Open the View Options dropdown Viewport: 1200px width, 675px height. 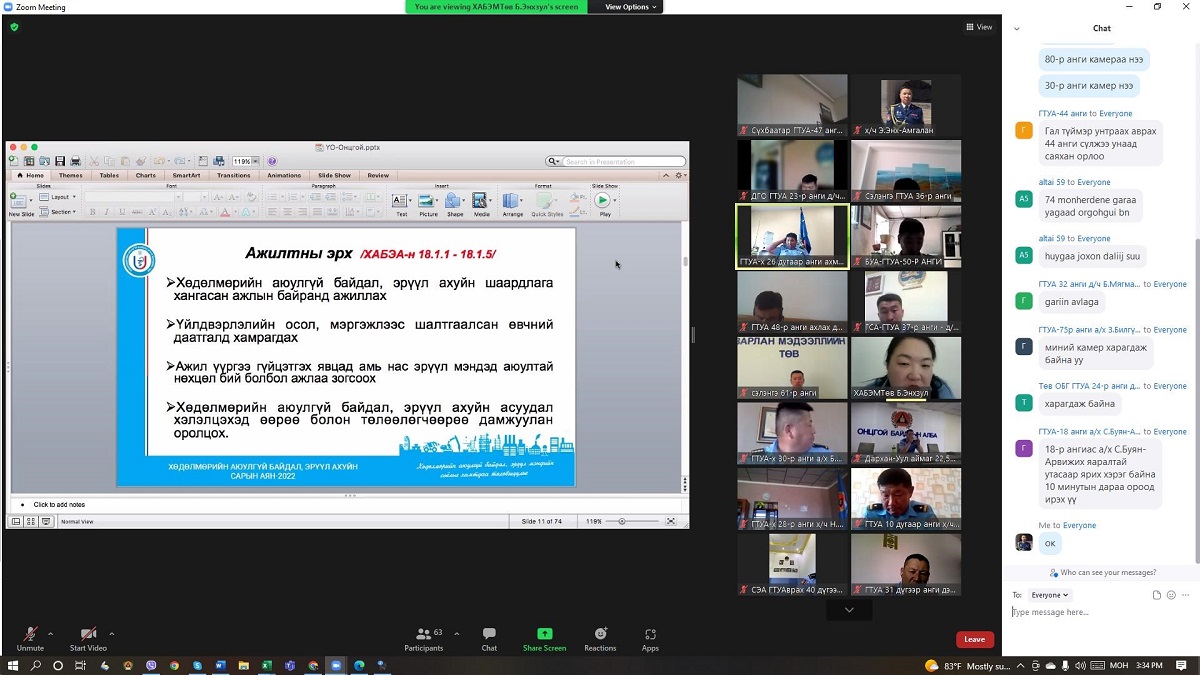pyautogui.click(x=631, y=7)
